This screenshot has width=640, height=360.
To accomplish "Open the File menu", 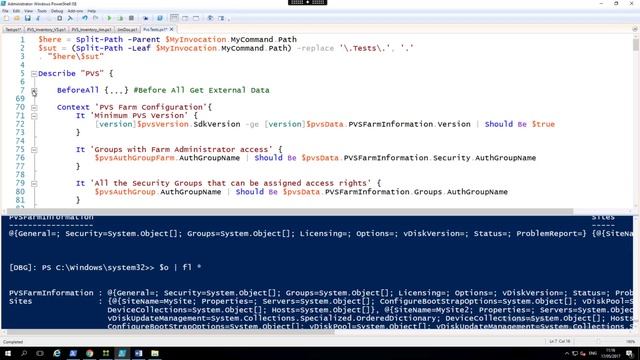I will point(5,11).
